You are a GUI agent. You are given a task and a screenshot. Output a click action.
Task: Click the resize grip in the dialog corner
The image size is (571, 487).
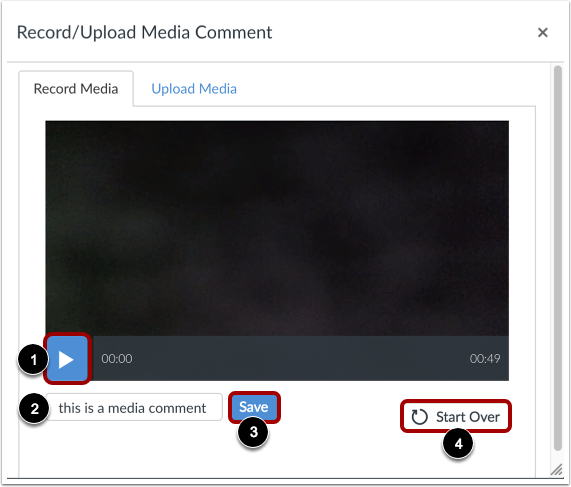tap(556, 470)
